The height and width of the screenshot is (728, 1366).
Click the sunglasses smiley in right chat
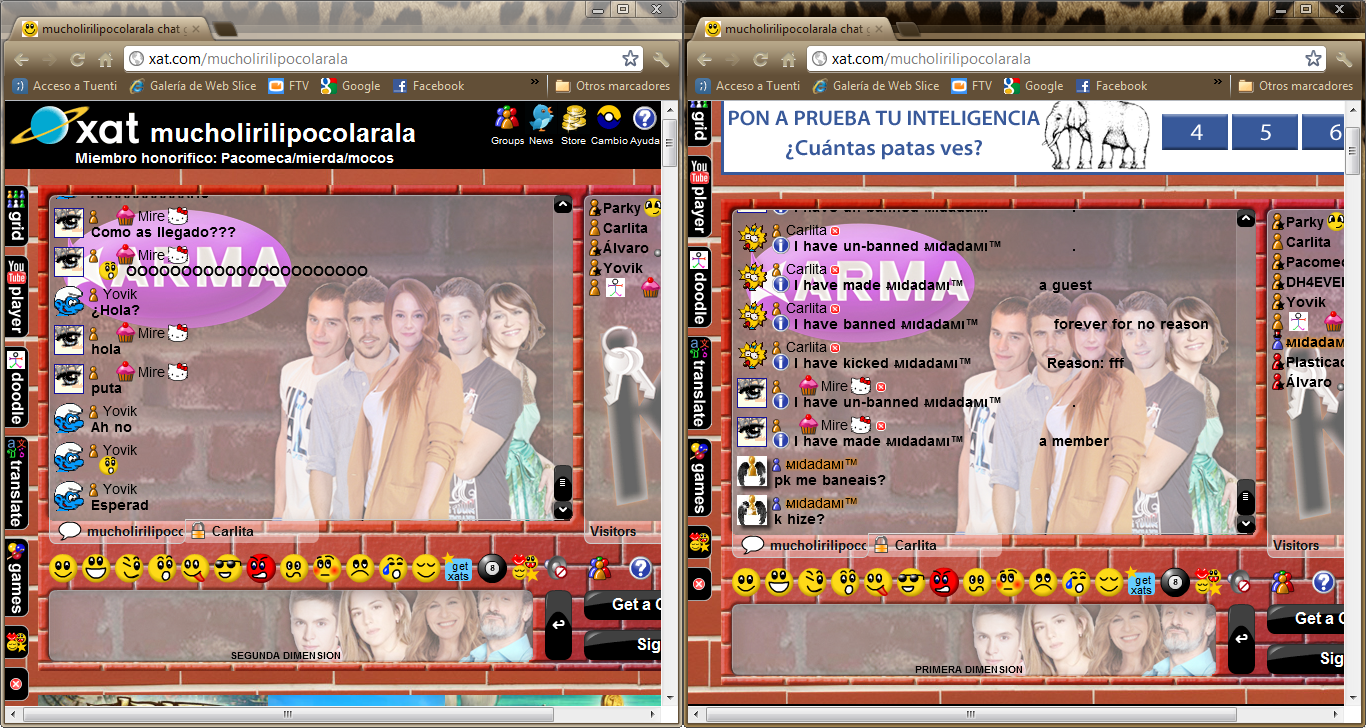[910, 581]
